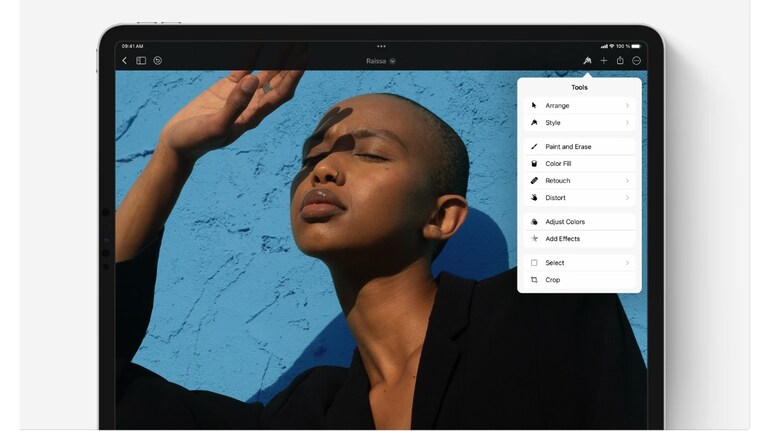Viewport: 770px width, 431px height.
Task: Open Adjust Colors
Action: (564, 222)
